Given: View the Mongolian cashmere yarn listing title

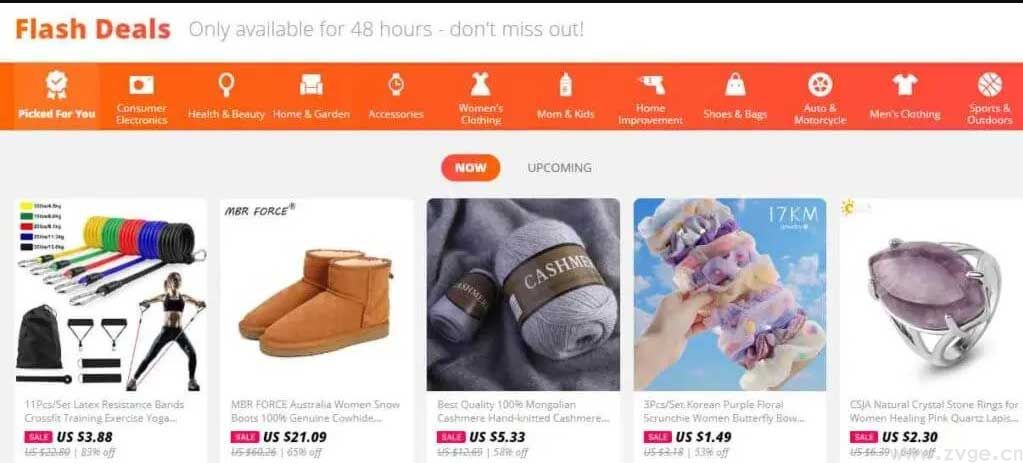Looking at the screenshot, I should click(523, 411).
